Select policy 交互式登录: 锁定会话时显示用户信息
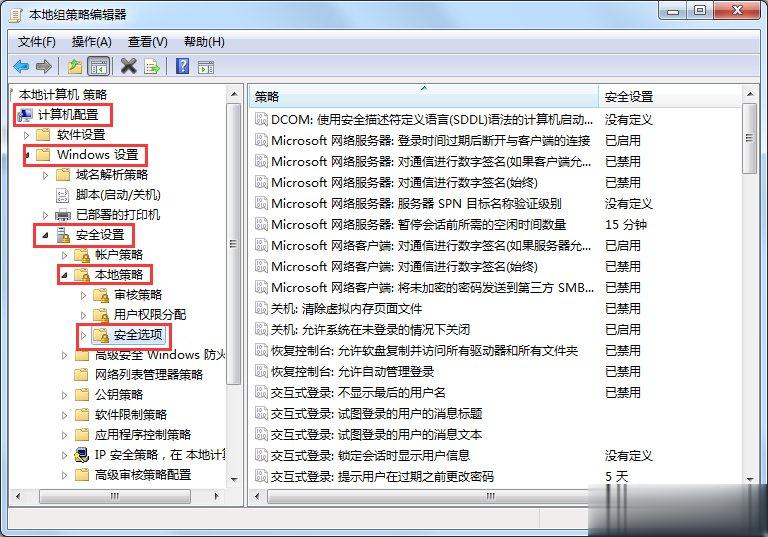Viewport: 768px width, 537px height. 370,456
